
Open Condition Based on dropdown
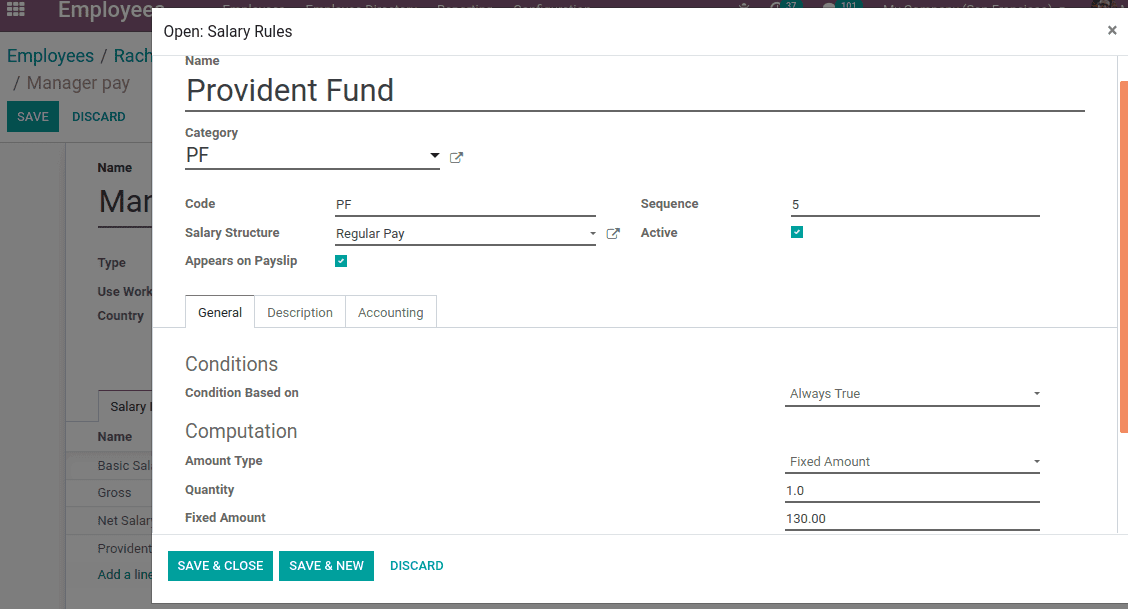(912, 394)
